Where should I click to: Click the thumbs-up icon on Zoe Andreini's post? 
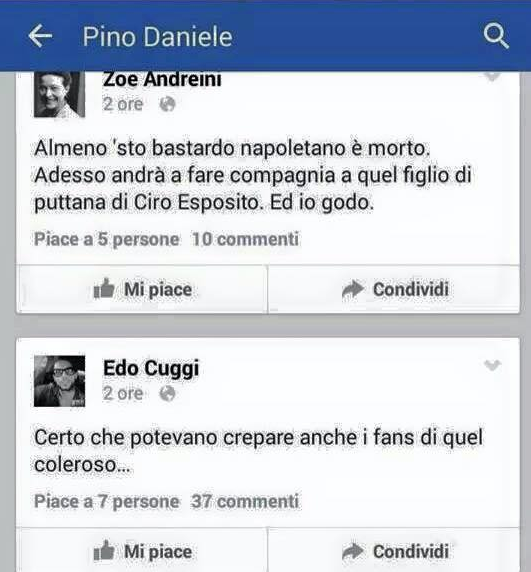(104, 289)
